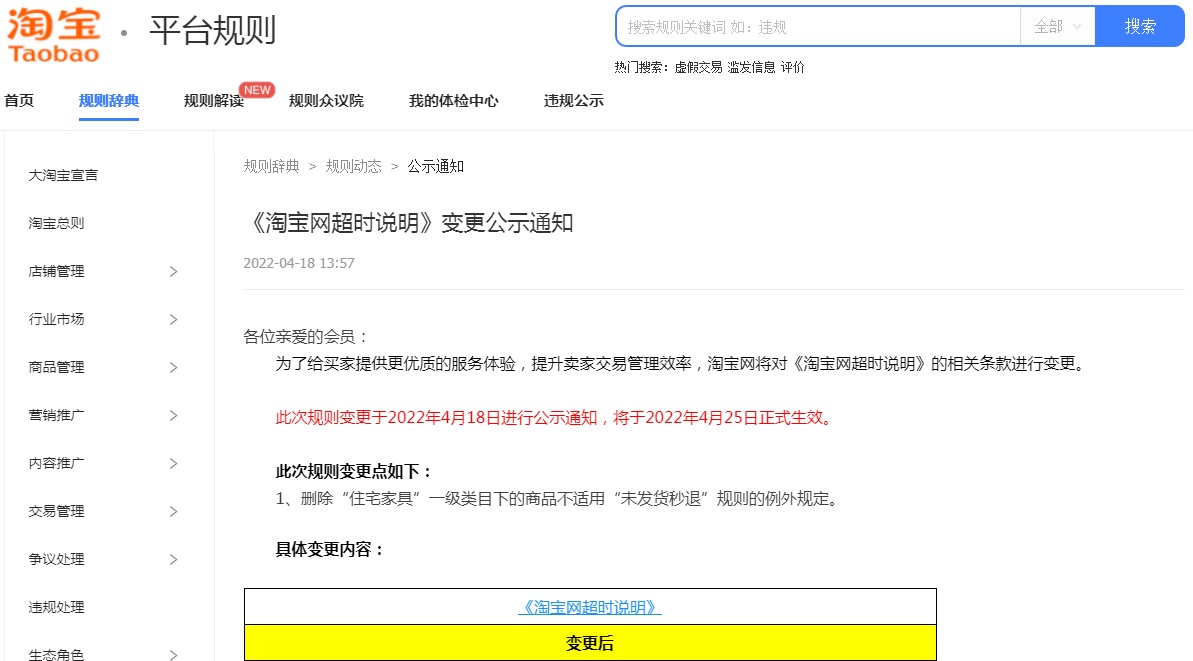The height and width of the screenshot is (661, 1193).
Task: Open the 《淘宝网超时说明》 table link
Action: pyautogui.click(x=590, y=607)
